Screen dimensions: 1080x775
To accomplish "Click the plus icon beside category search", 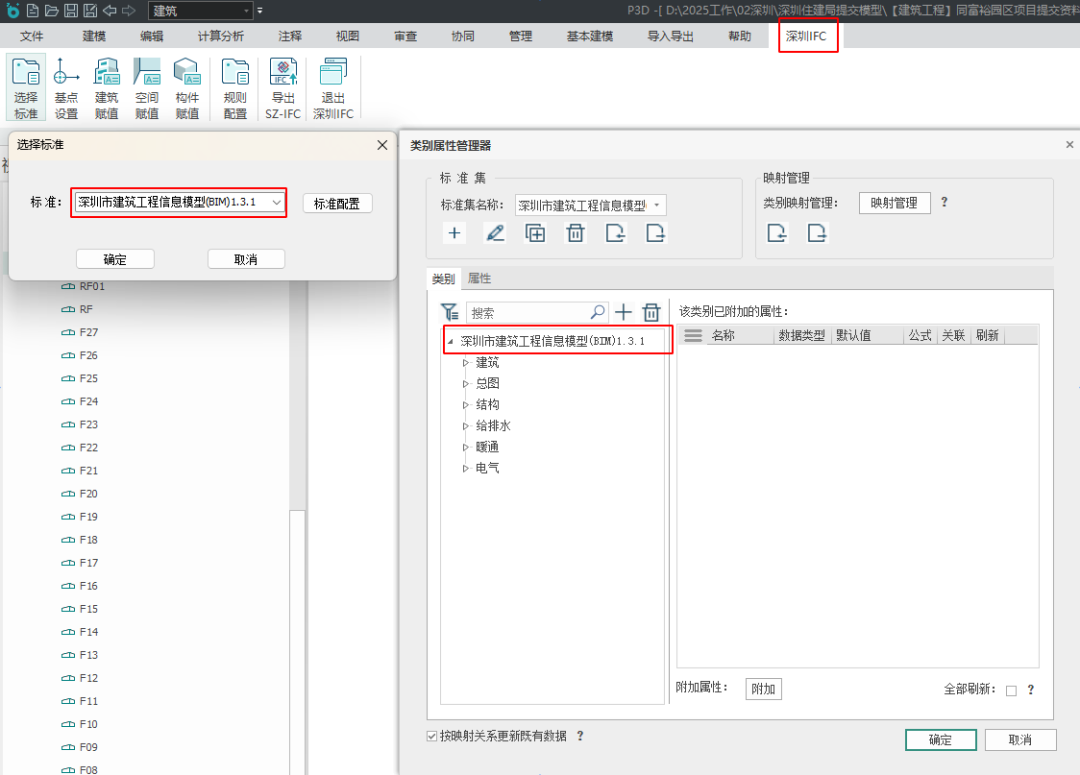I will pyautogui.click(x=623, y=312).
